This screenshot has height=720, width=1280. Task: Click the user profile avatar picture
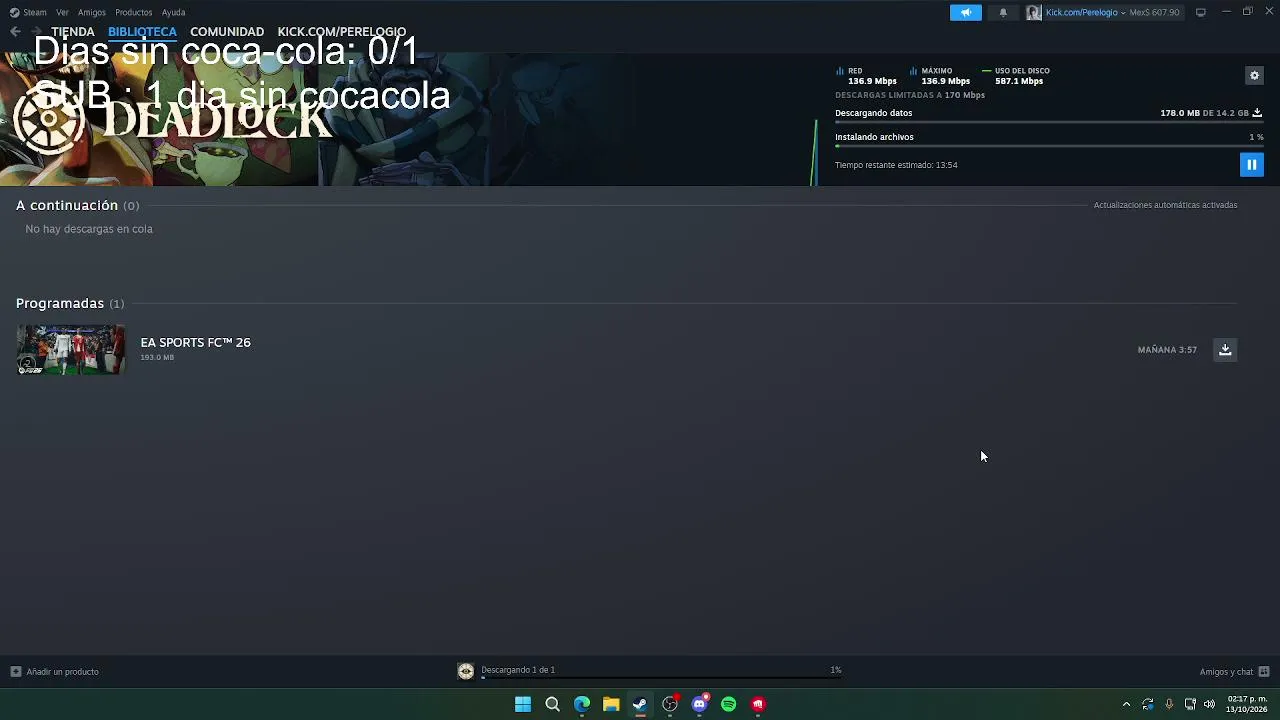[1033, 12]
